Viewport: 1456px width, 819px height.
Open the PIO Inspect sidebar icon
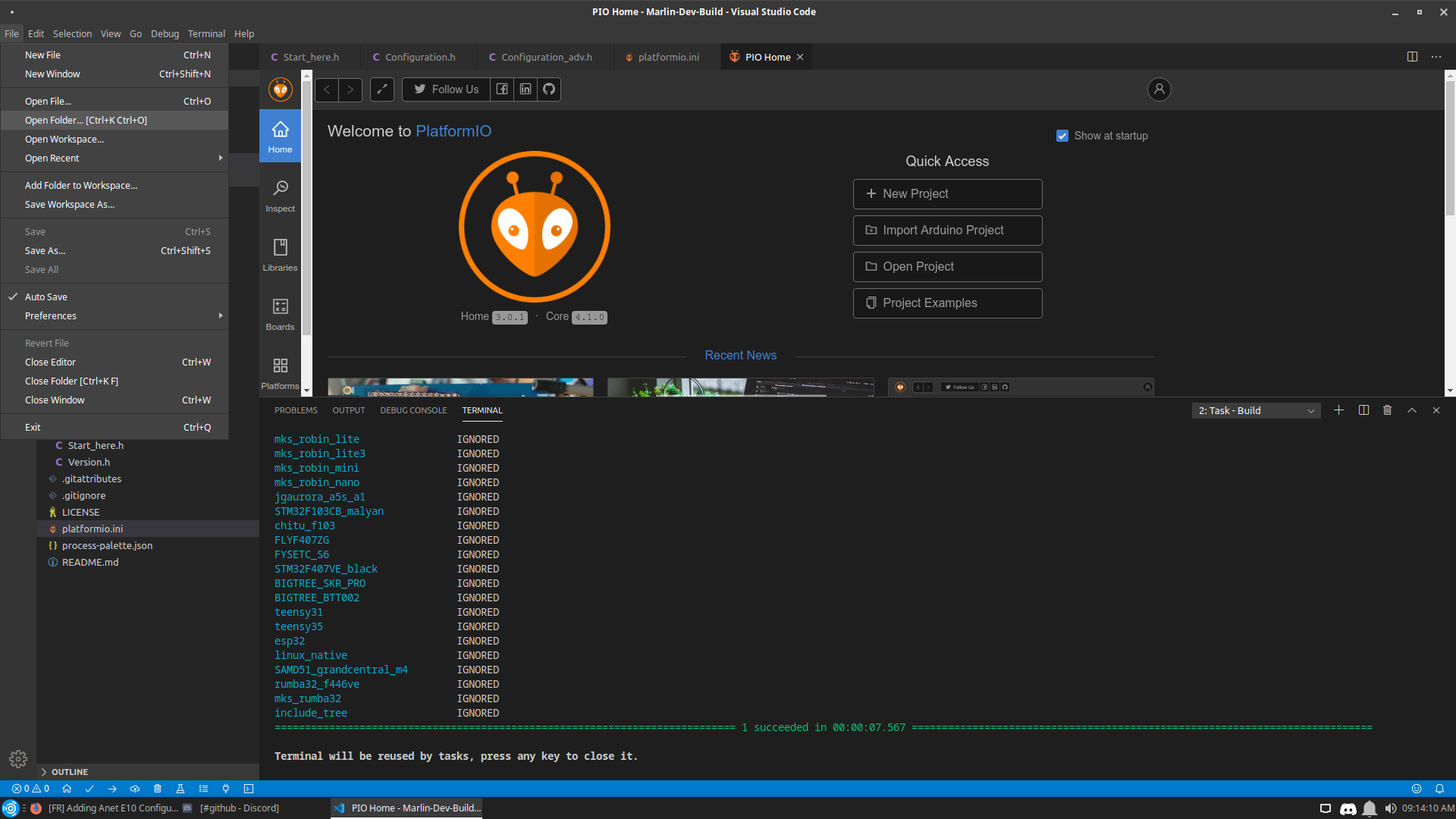(280, 196)
